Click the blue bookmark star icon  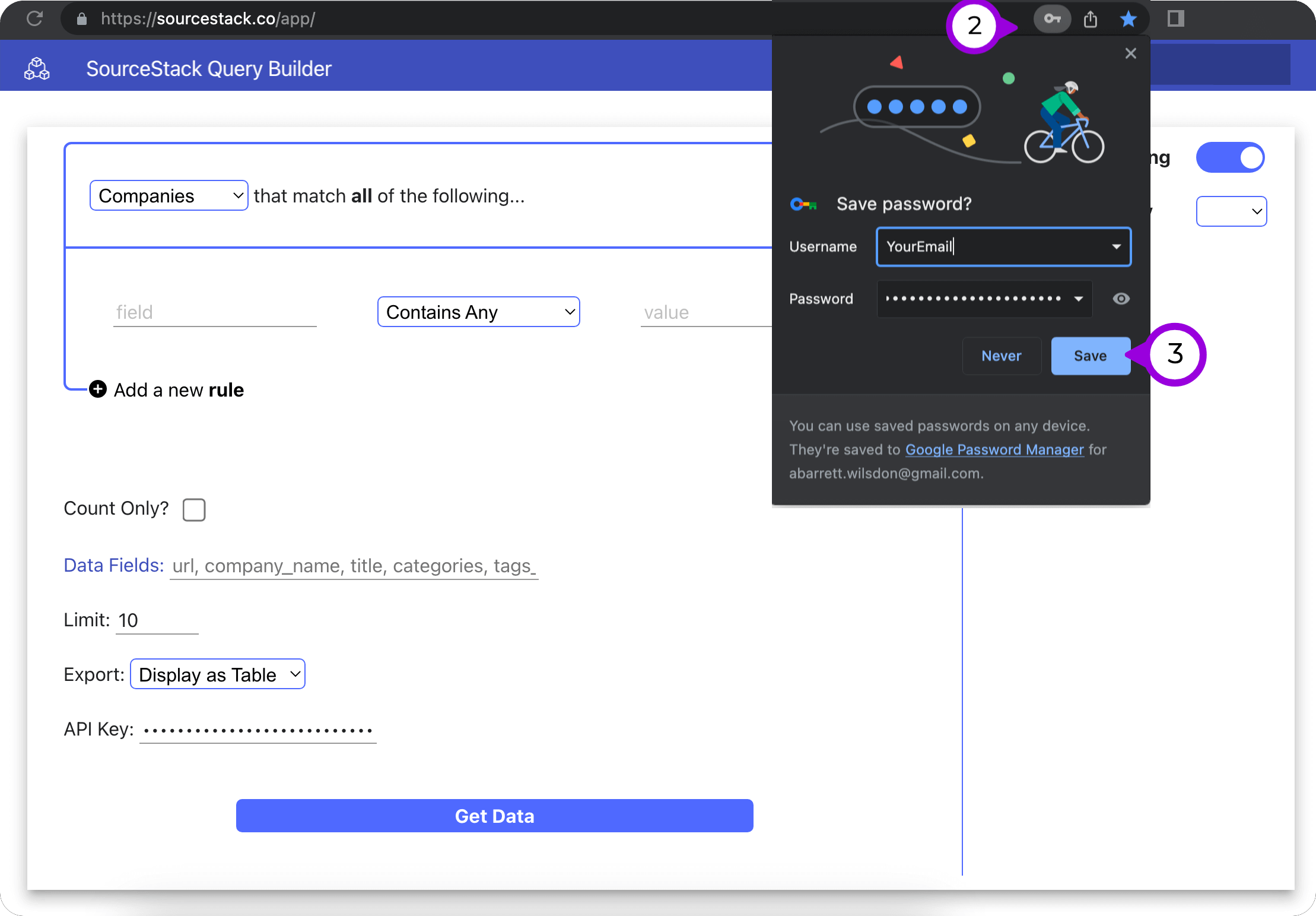(1128, 19)
